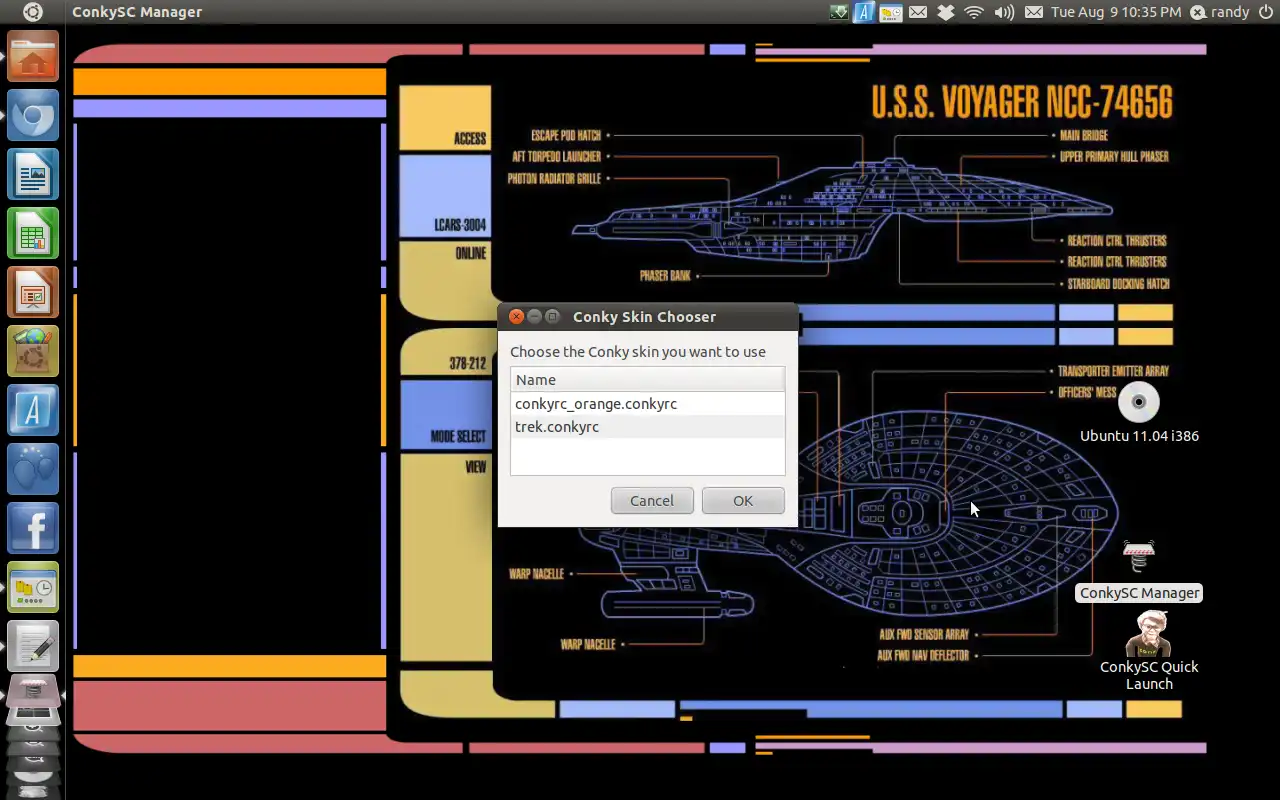Select trek.conkyrc skin row

(648, 427)
